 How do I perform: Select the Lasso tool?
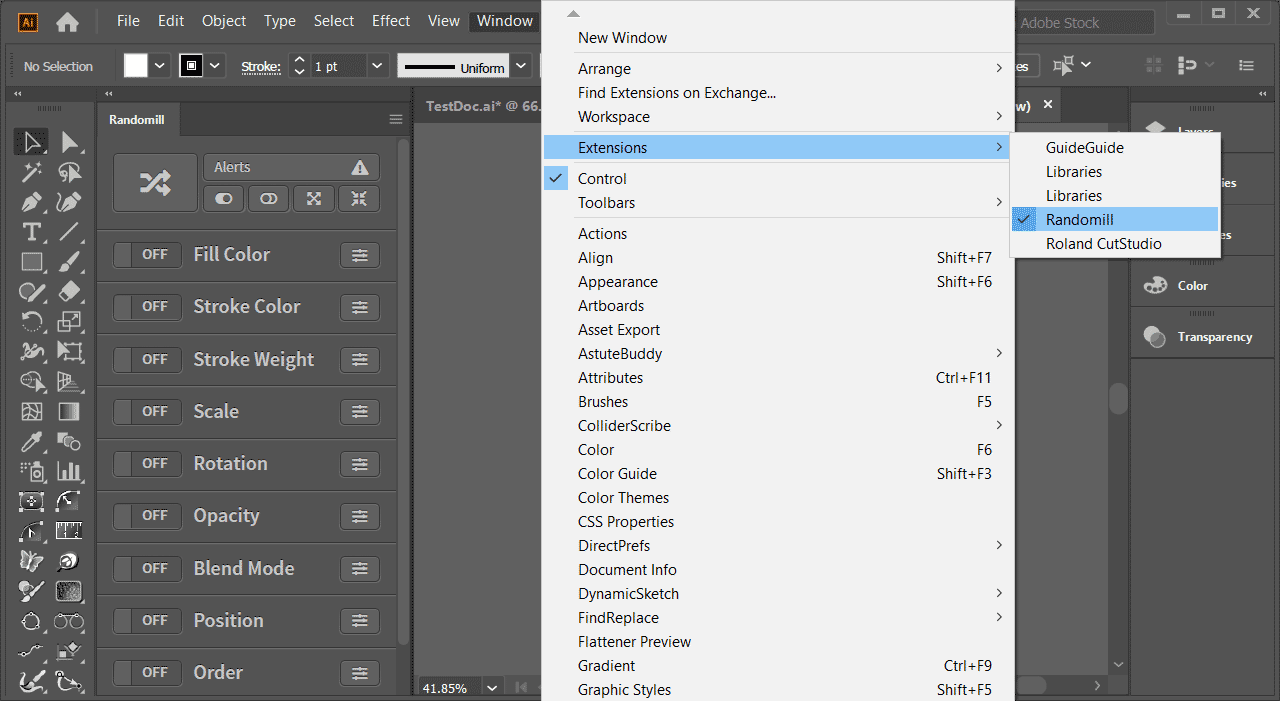click(x=69, y=172)
